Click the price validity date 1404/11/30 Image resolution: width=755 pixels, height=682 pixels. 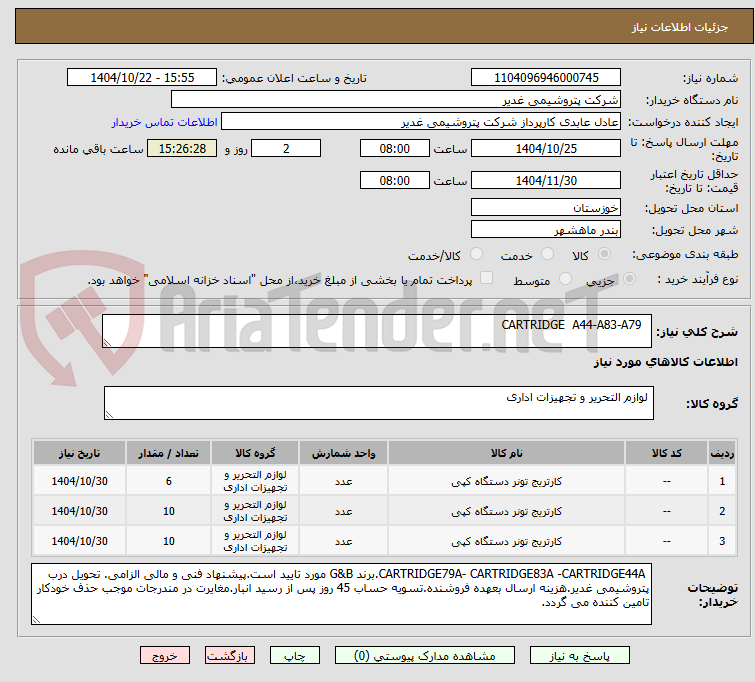click(x=546, y=180)
